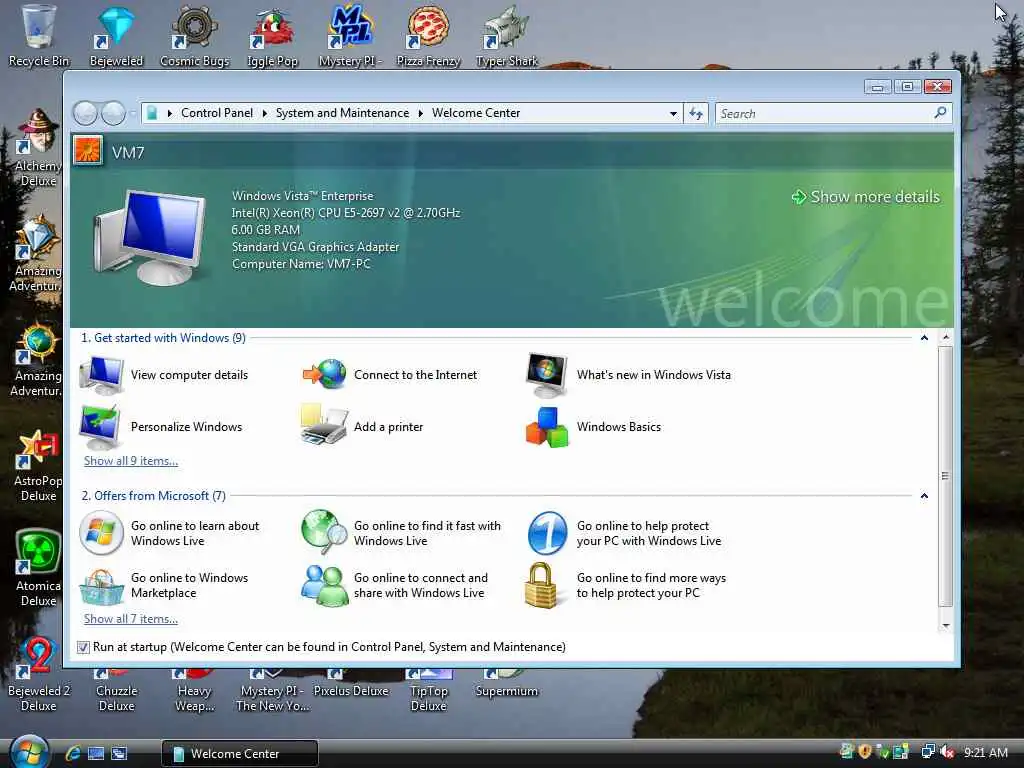Click the Offers from Microsoft heading
The image size is (1024, 768).
(x=153, y=496)
